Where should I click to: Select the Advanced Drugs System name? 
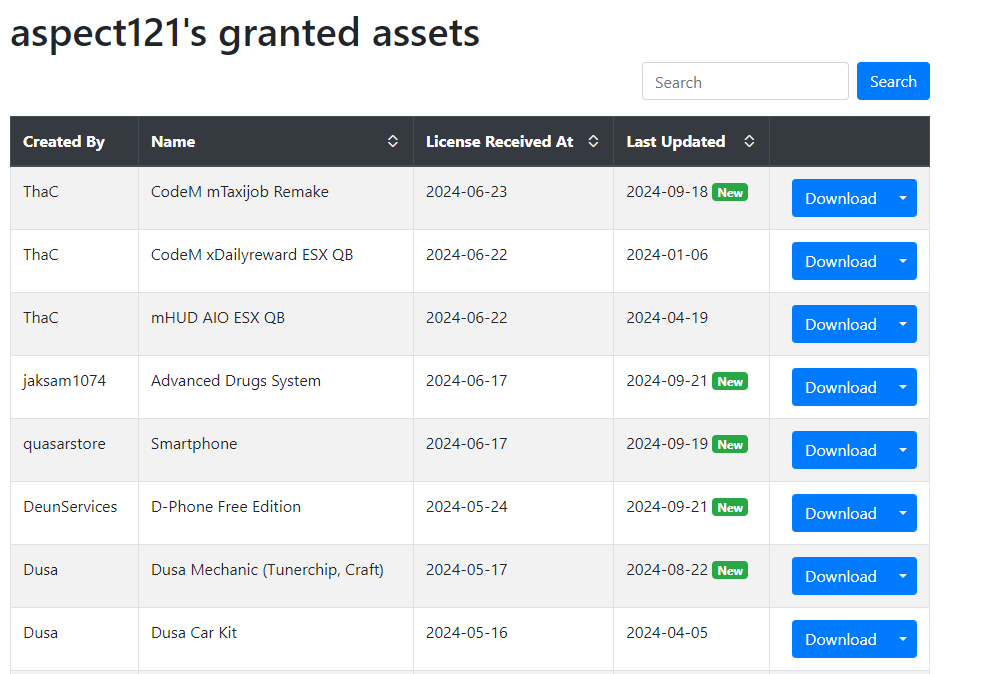point(236,381)
